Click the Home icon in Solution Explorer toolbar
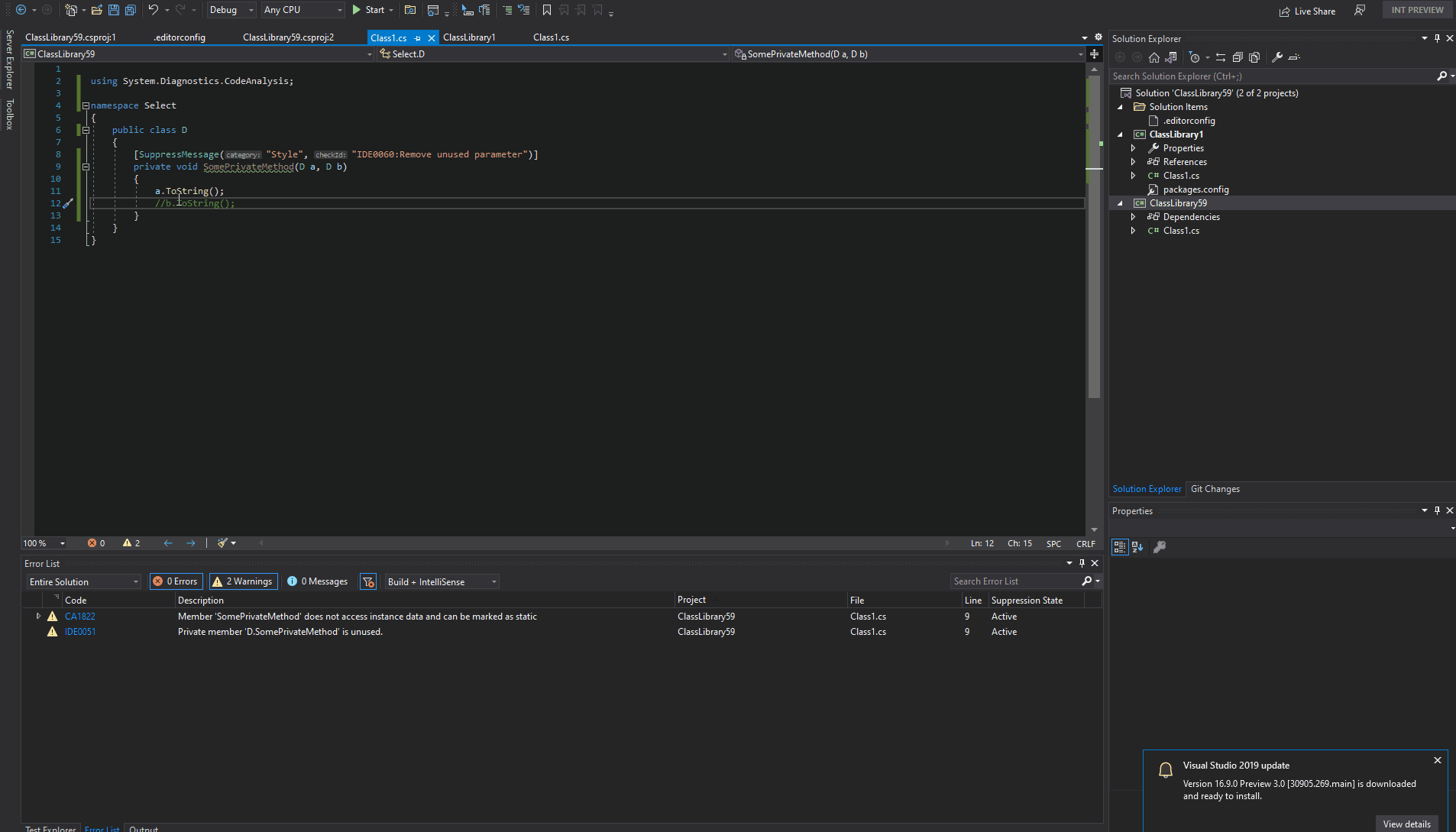 1153,57
